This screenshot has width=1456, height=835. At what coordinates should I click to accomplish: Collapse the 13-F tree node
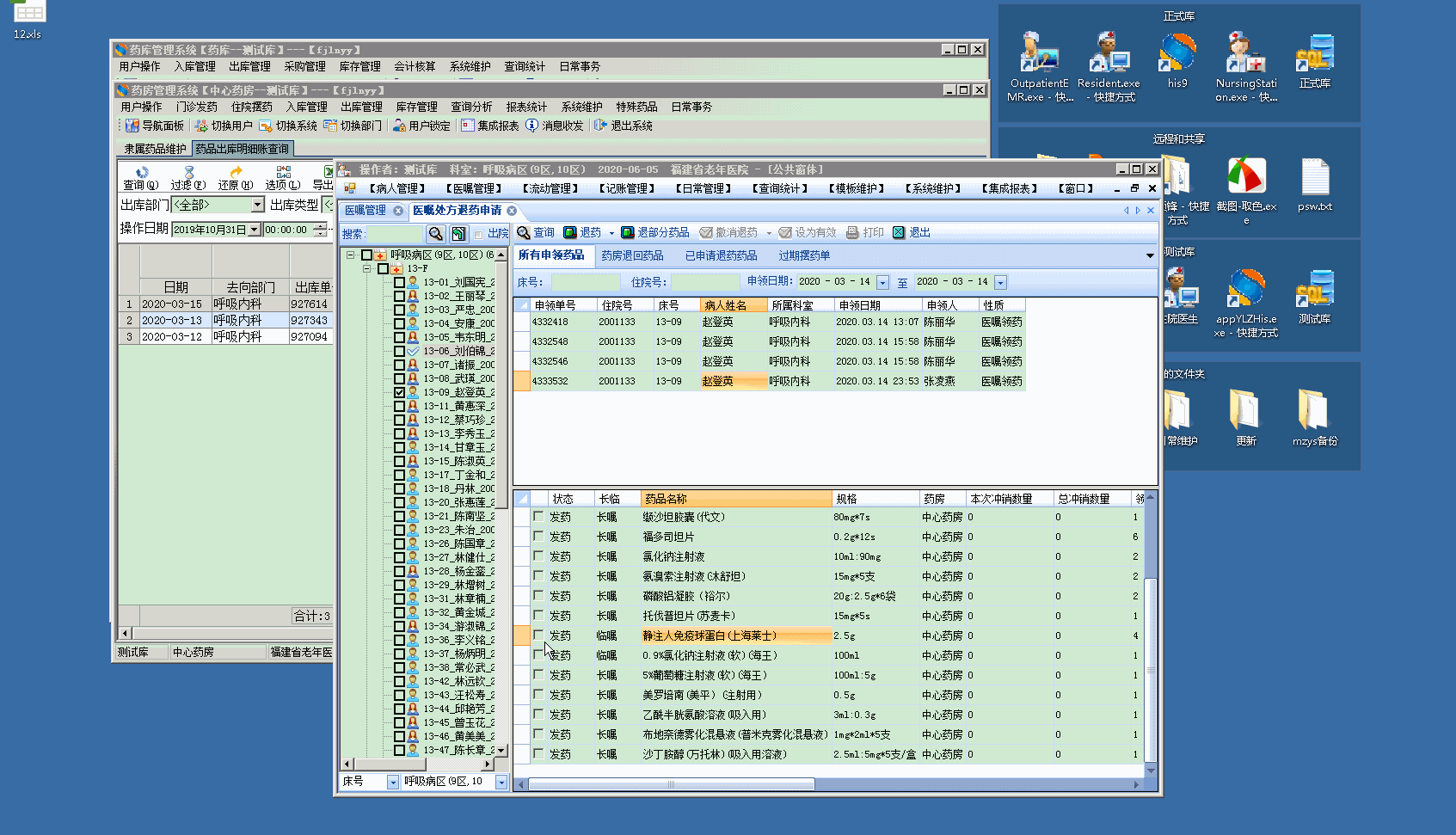(x=367, y=268)
